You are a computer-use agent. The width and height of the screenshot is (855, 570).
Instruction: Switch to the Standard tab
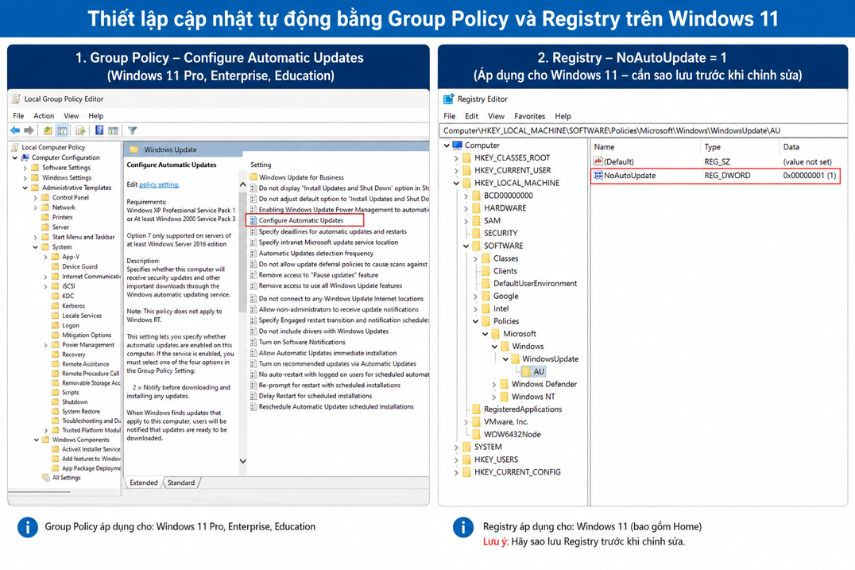point(181,483)
